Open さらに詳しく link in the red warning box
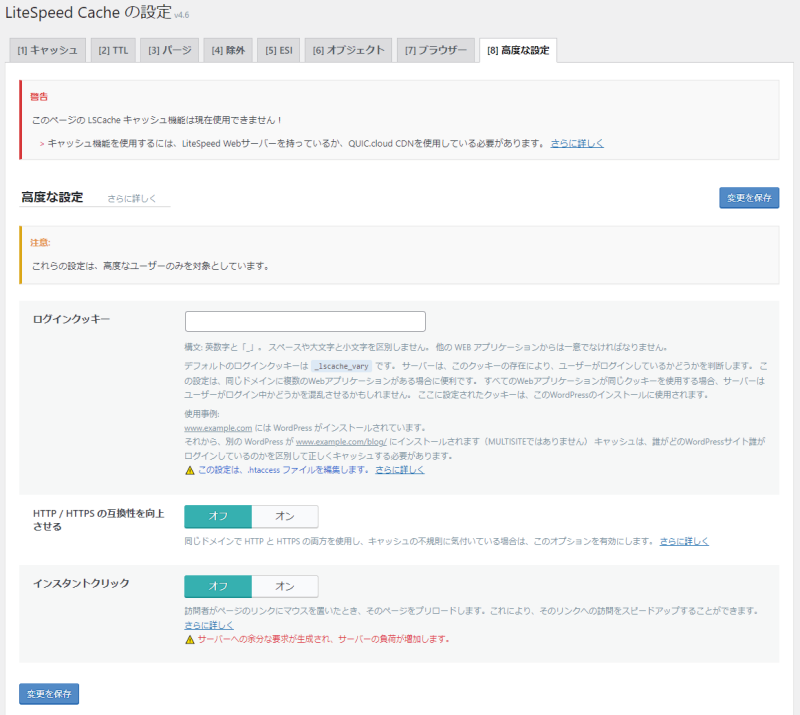The width and height of the screenshot is (800, 715). [577, 143]
